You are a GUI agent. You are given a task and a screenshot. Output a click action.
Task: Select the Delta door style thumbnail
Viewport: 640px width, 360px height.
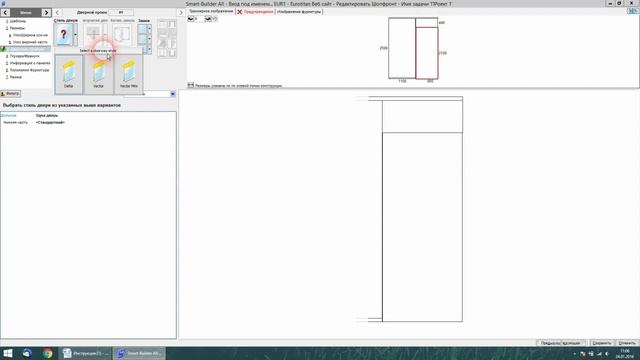pyautogui.click(x=69, y=74)
